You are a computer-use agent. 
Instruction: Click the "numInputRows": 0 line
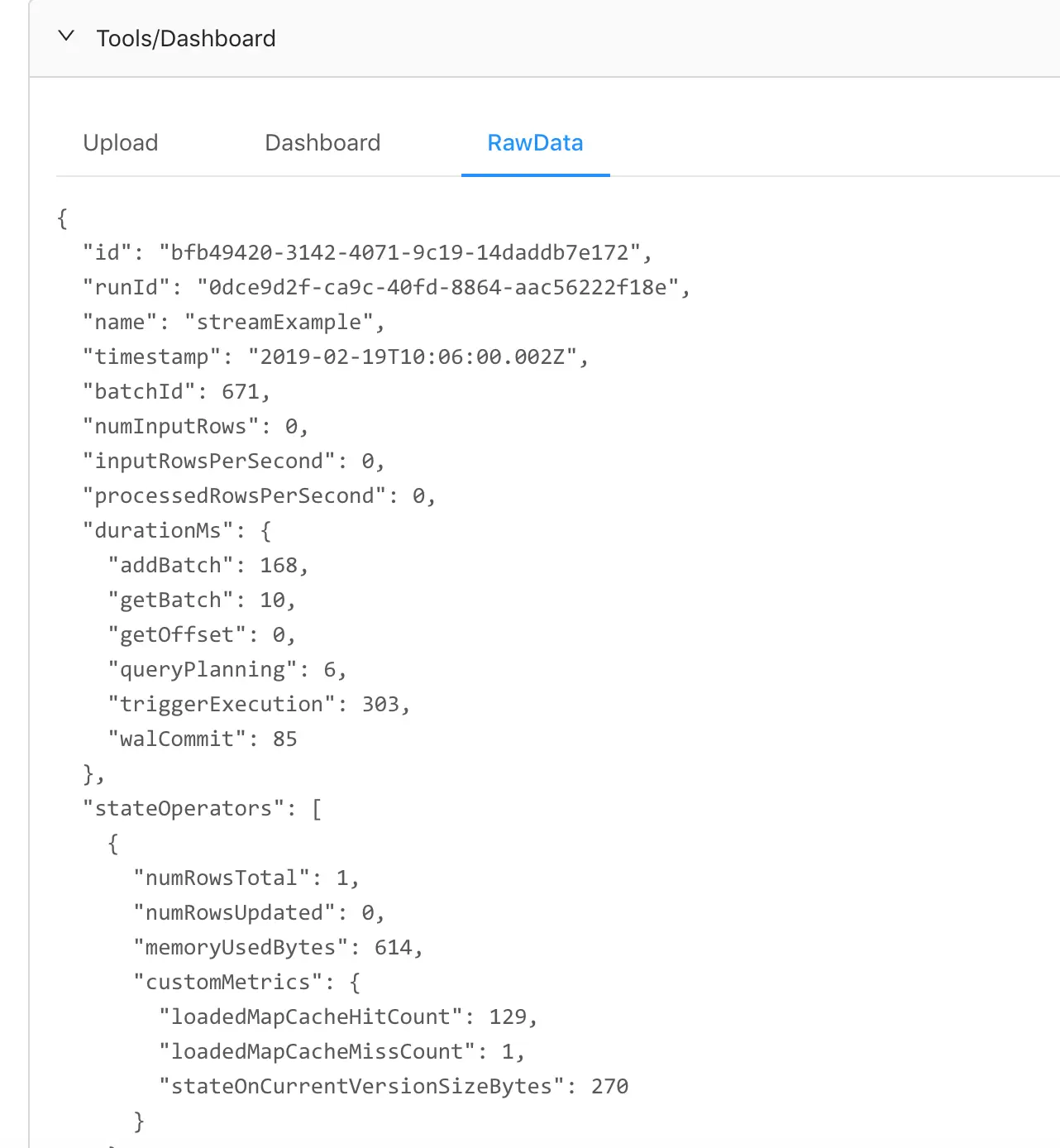click(x=195, y=426)
